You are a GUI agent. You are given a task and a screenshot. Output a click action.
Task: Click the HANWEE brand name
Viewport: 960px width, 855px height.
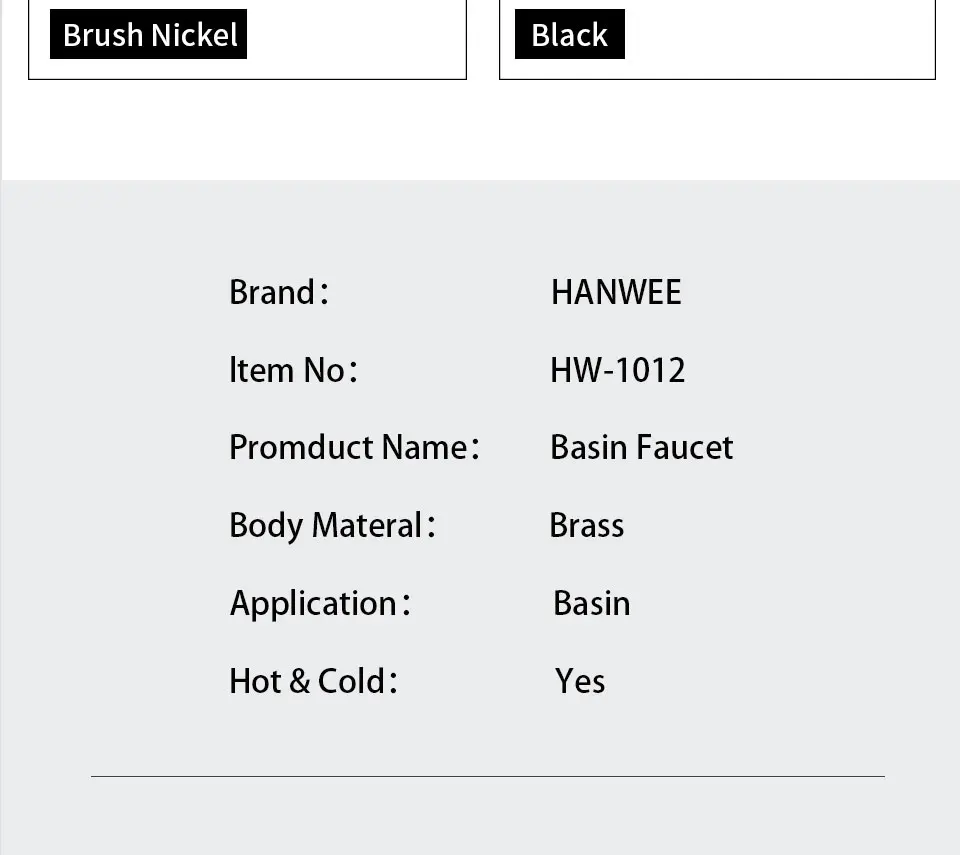point(616,292)
